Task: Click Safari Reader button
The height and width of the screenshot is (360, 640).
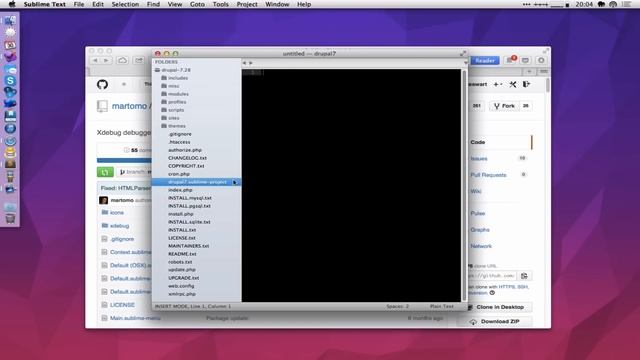Action: coord(485,60)
